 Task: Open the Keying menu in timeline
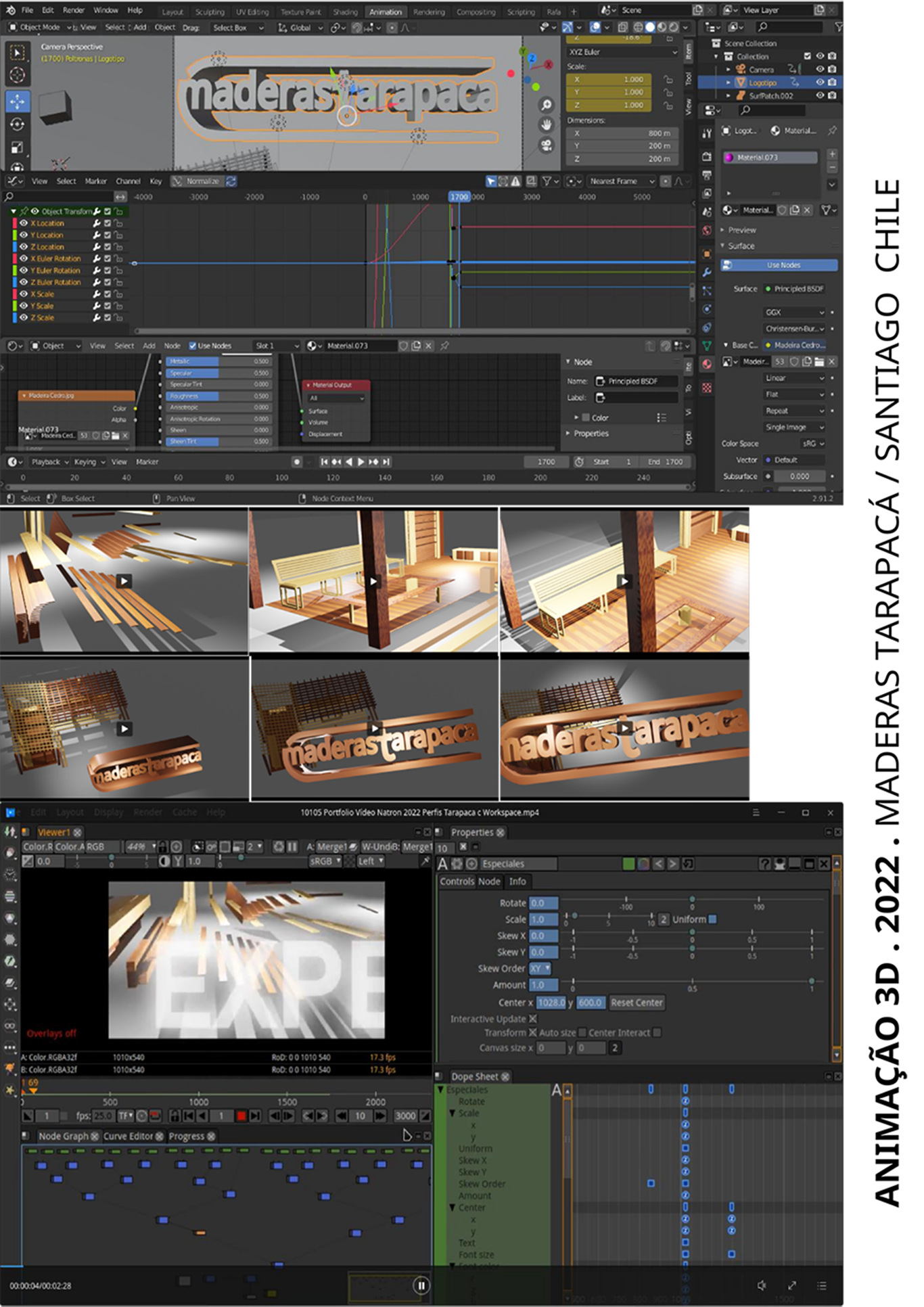click(89, 462)
